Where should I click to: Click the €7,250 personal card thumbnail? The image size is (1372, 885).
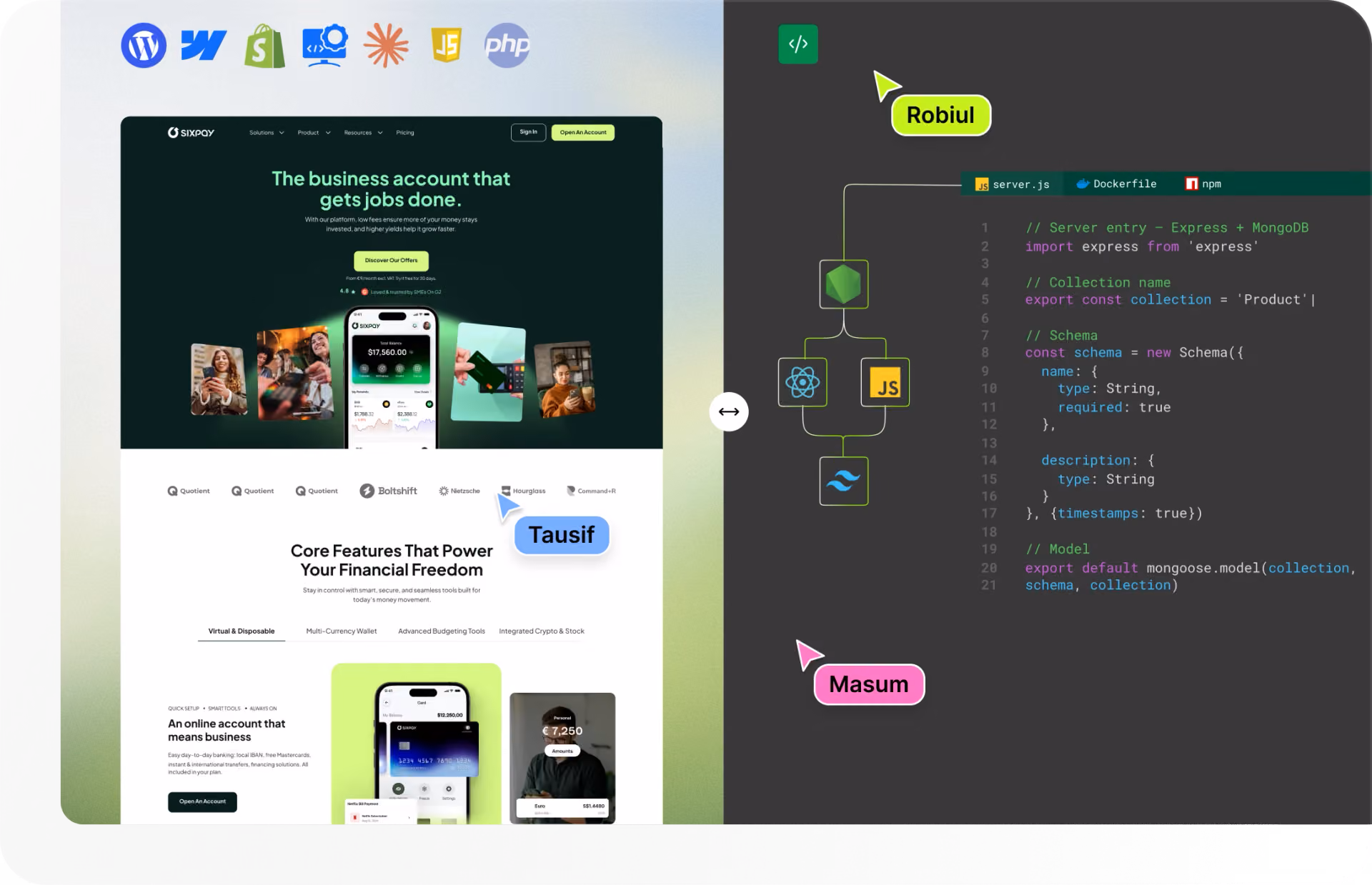tap(562, 758)
